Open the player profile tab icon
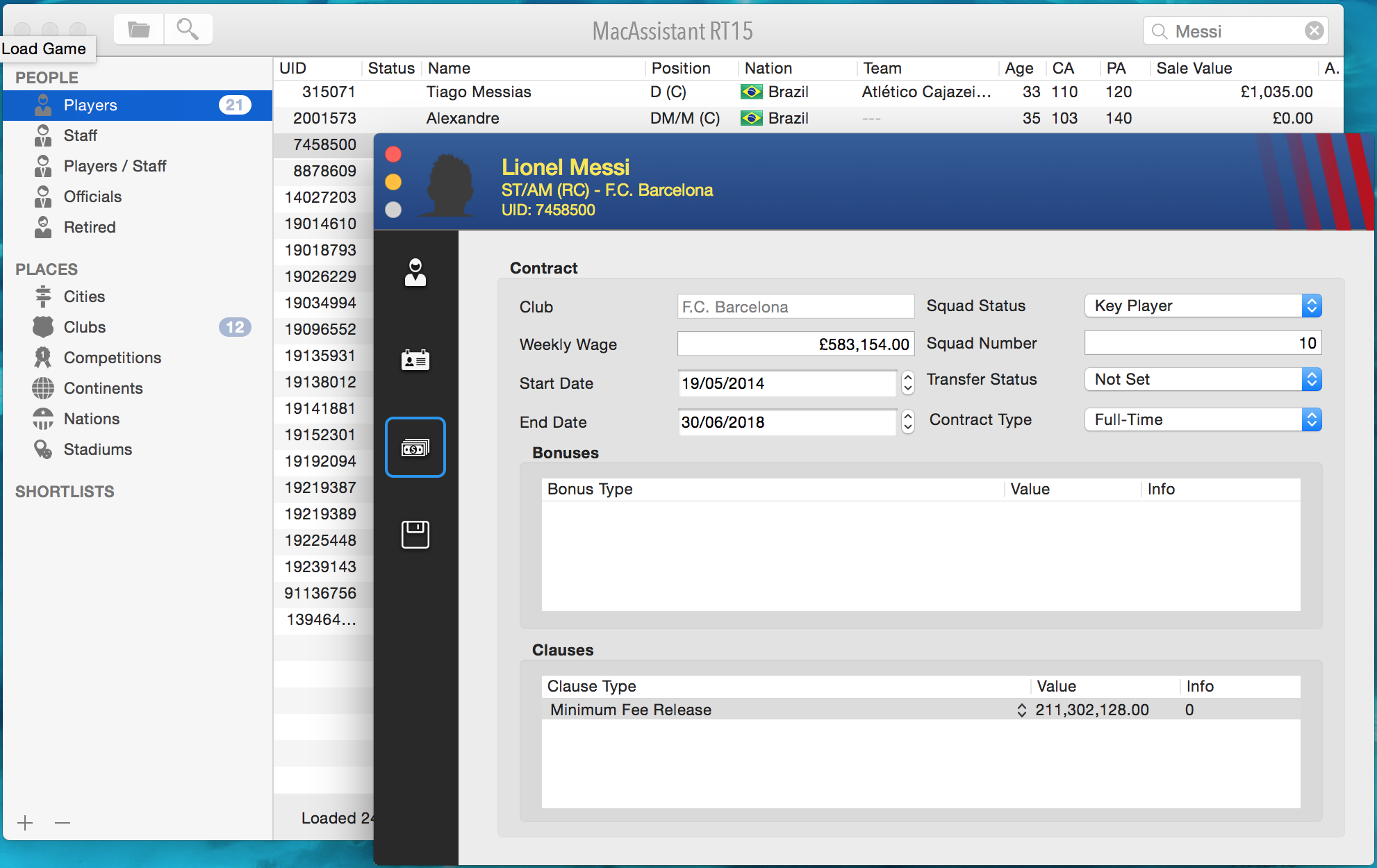This screenshot has width=1377, height=868. pos(415,272)
